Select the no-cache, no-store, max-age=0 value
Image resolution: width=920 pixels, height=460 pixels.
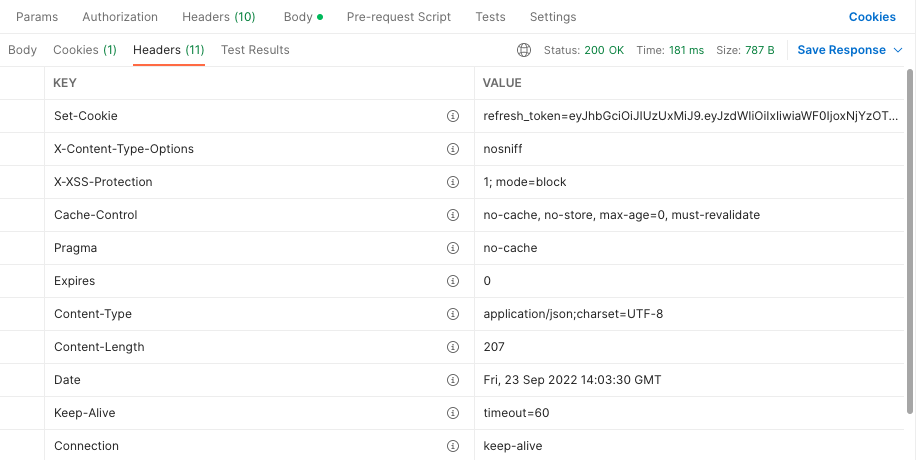[622, 215]
